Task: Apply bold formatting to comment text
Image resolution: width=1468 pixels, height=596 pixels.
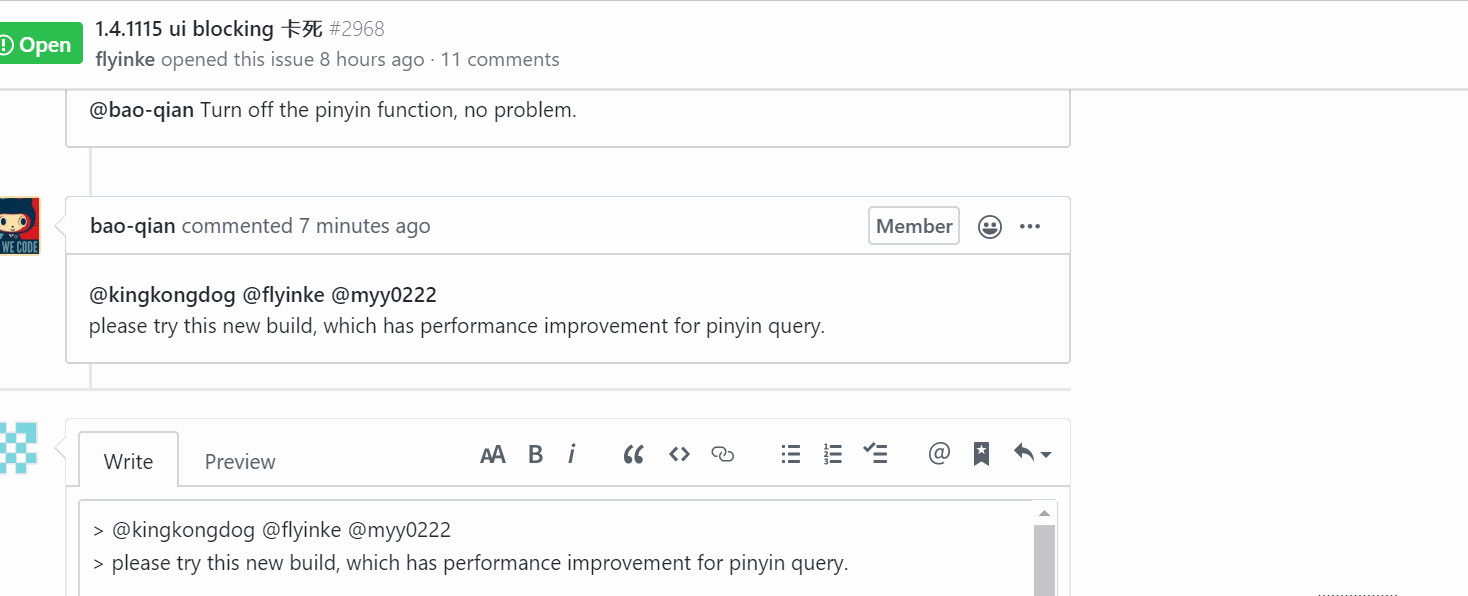Action: (x=535, y=455)
